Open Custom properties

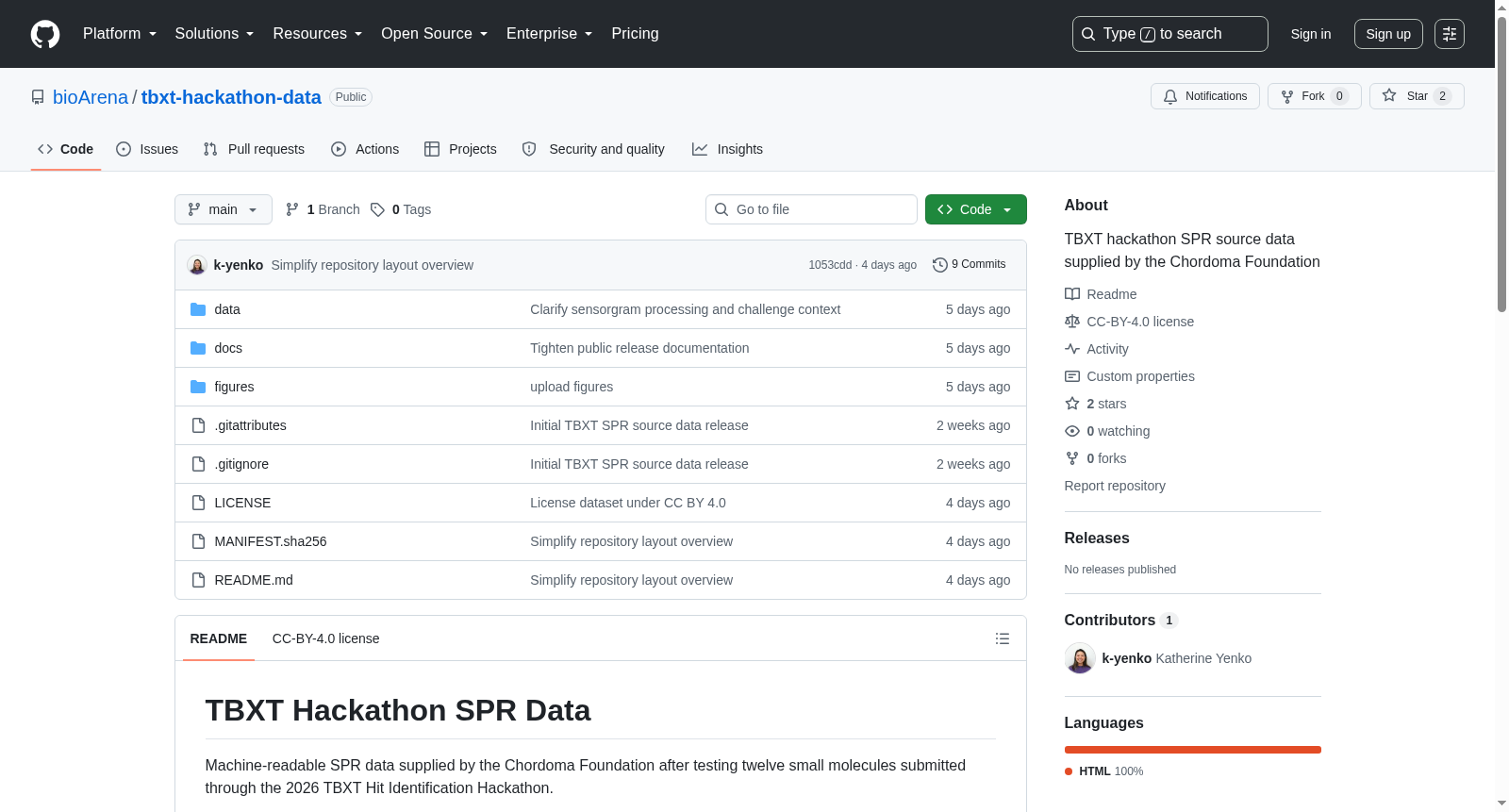coord(1130,376)
